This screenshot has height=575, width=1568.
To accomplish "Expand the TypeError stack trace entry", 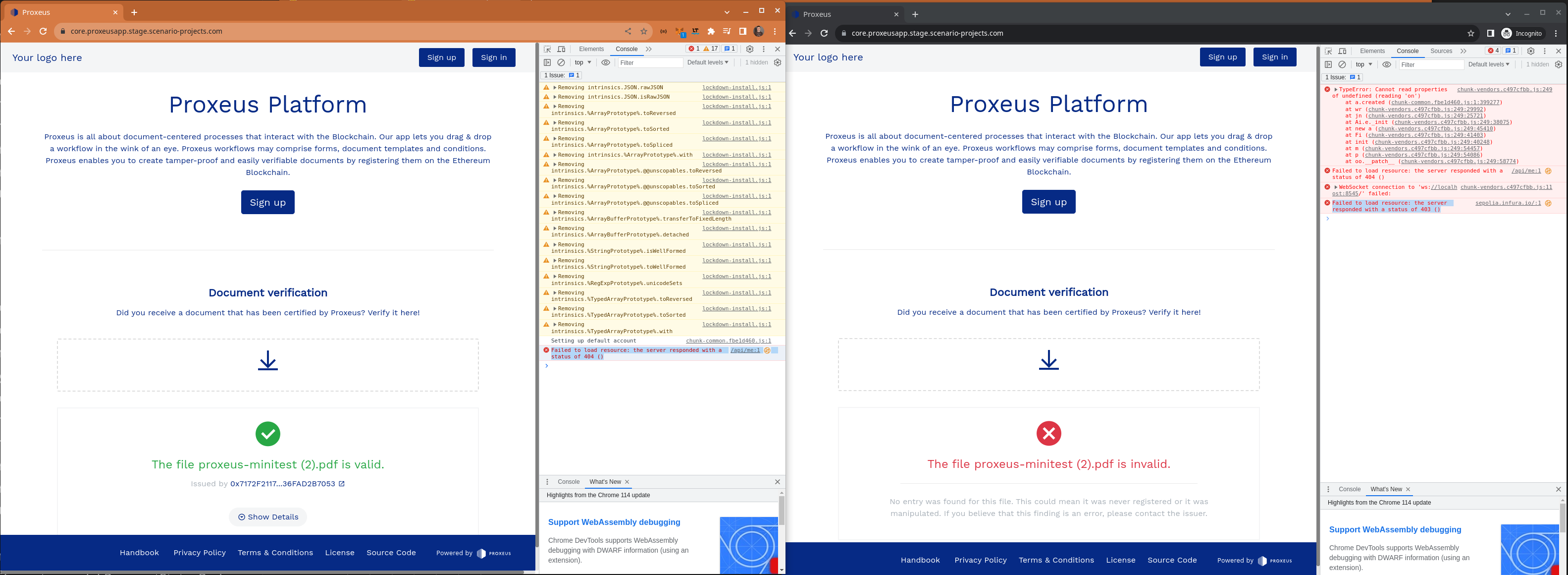I will pos(1337,89).
